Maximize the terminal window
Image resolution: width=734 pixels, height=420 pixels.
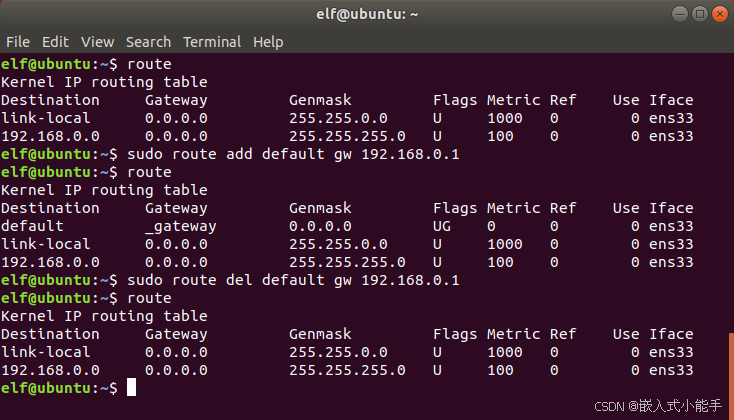pos(700,14)
